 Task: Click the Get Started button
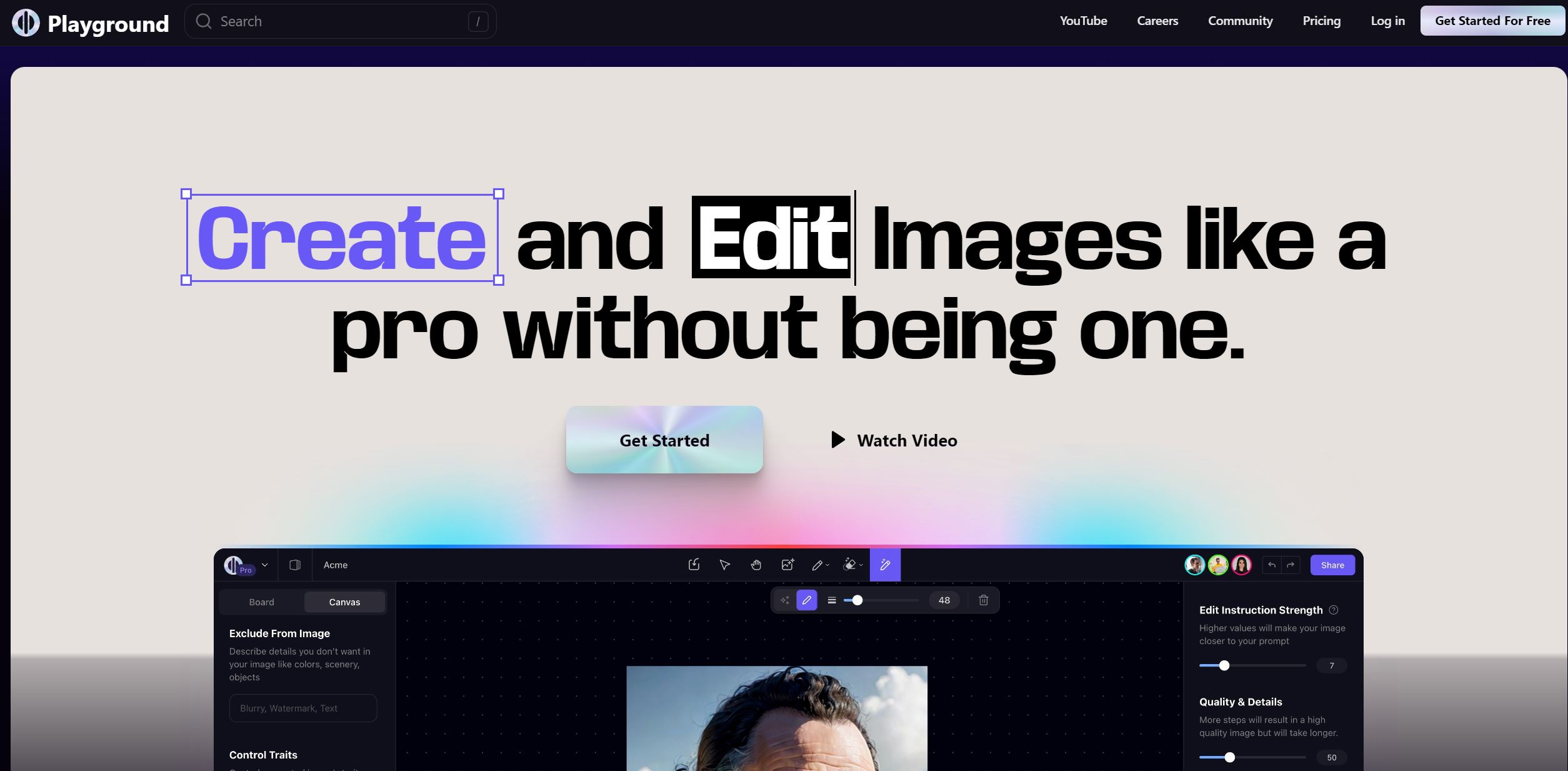pos(664,440)
